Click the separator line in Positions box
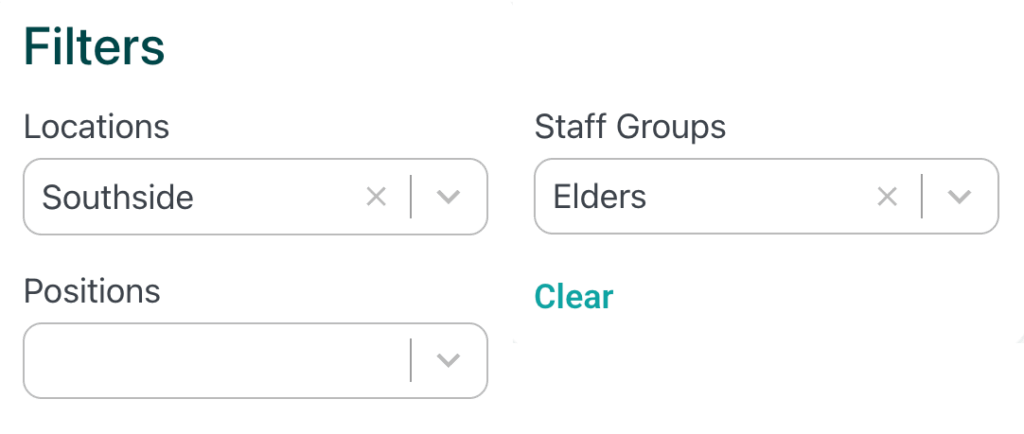This screenshot has height=434, width=1024. 411,360
